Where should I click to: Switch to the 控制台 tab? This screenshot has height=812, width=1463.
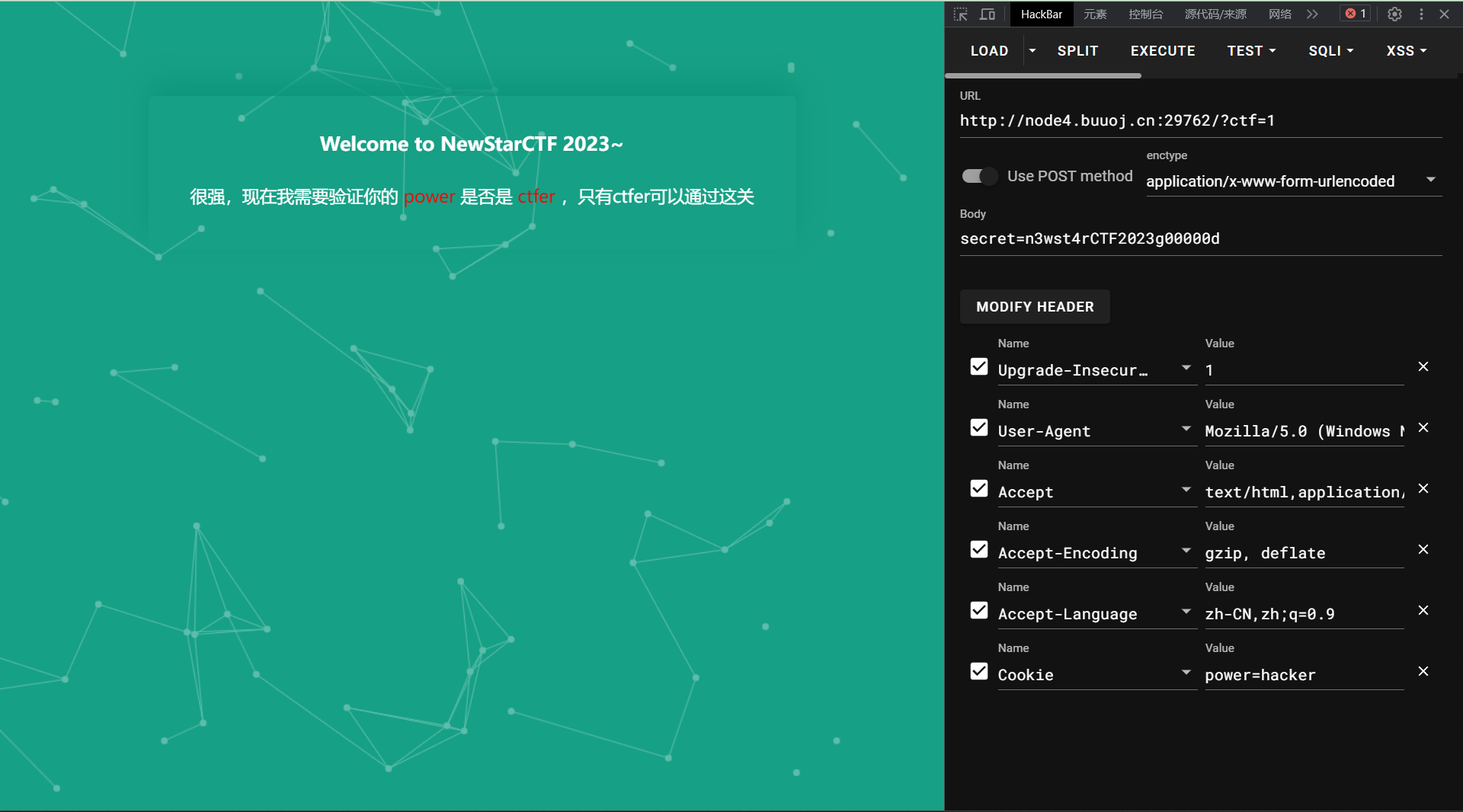[x=1145, y=14]
